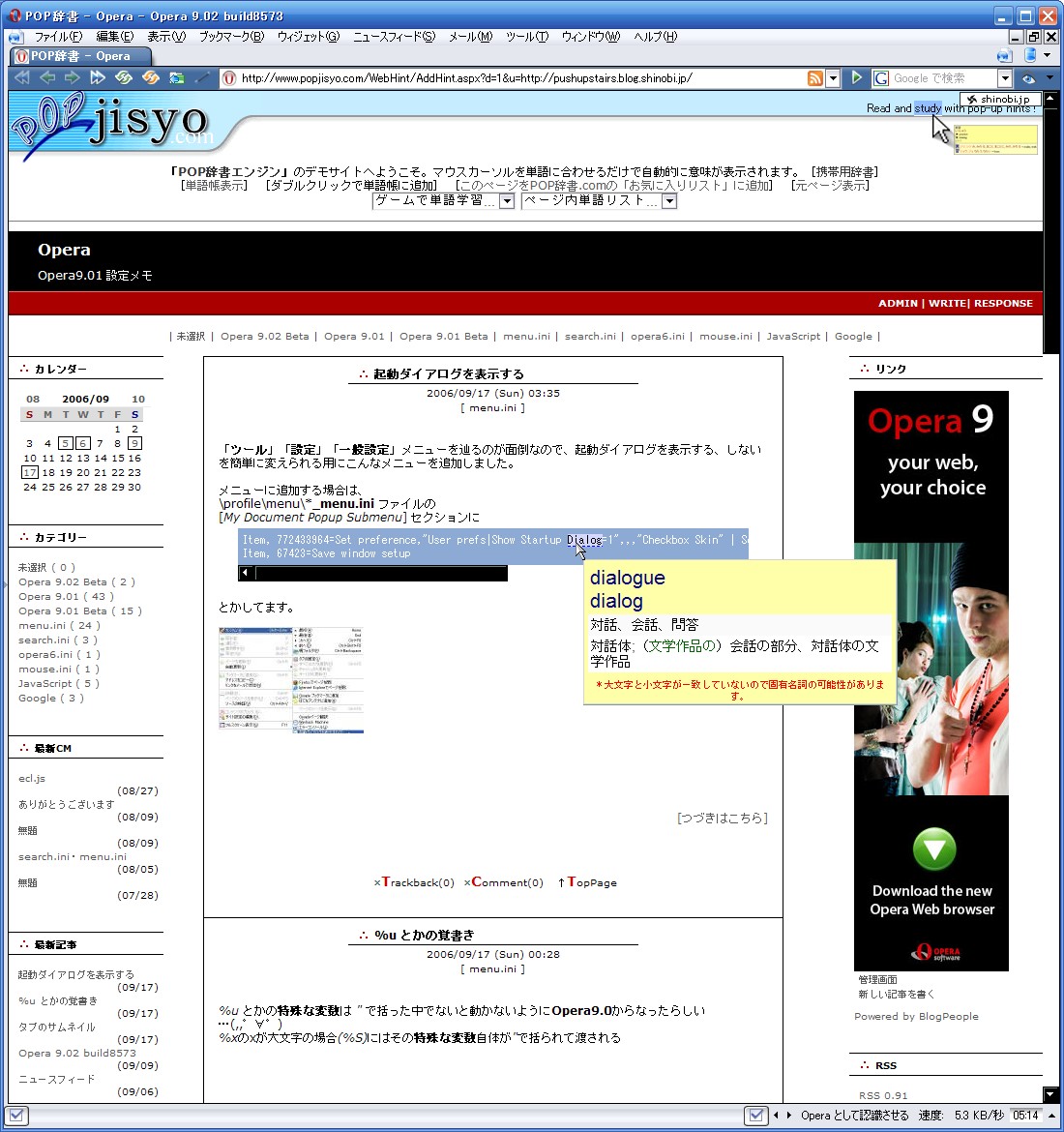Click the right status bar checkmark icon
Viewport: 1064px width, 1132px height.
click(x=755, y=1116)
